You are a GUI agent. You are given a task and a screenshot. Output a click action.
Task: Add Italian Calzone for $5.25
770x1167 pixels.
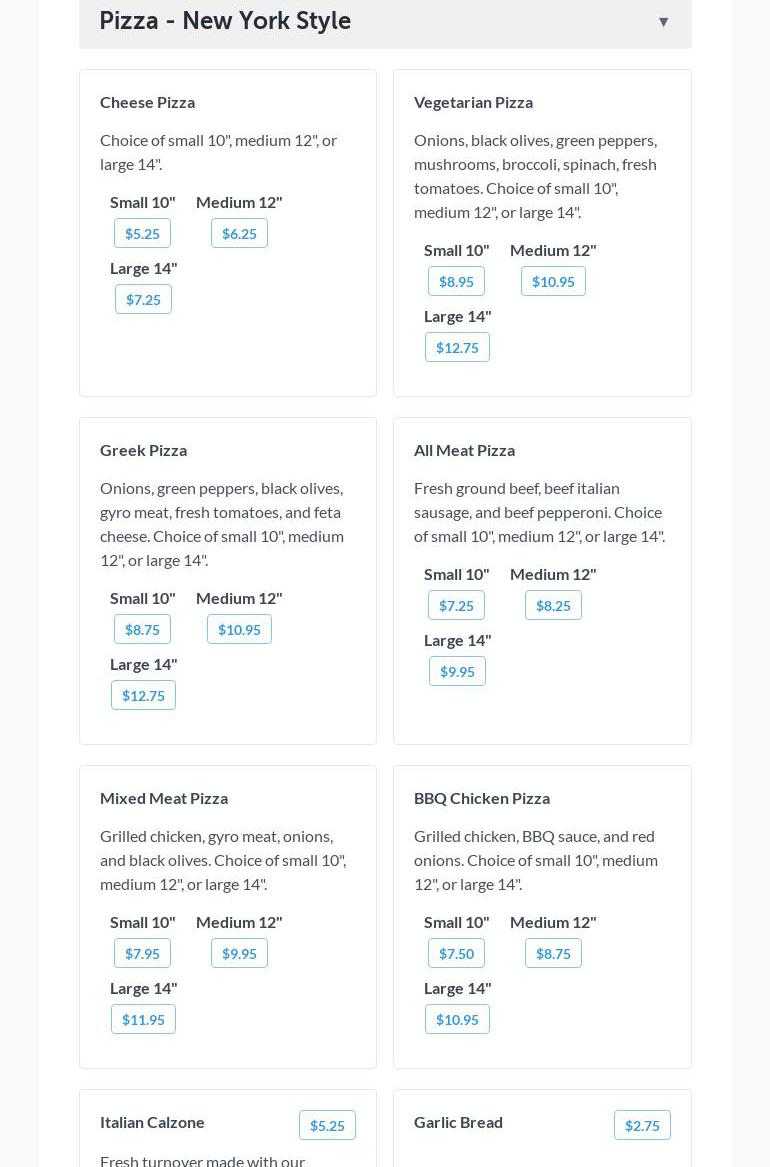327,1125
